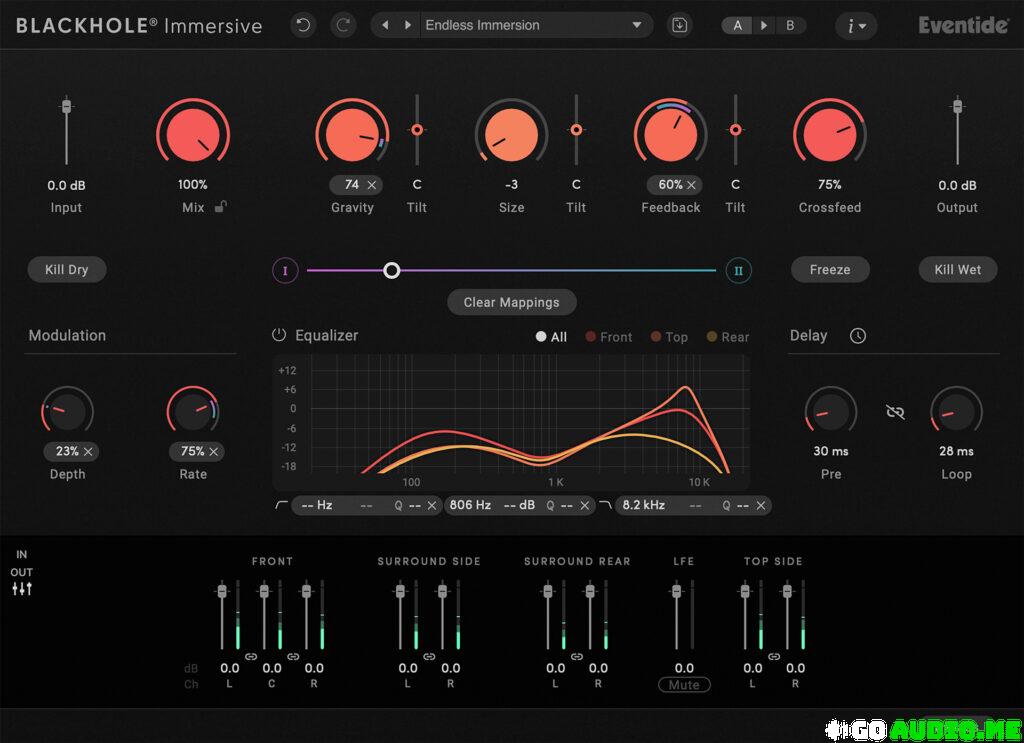The image size is (1024, 743).
Task: Select the high-cut filter shape icon
Action: (x=605, y=505)
